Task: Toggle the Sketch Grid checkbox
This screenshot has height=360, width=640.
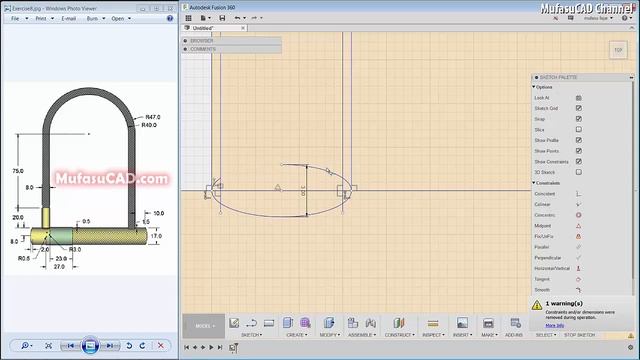Action: (x=578, y=108)
